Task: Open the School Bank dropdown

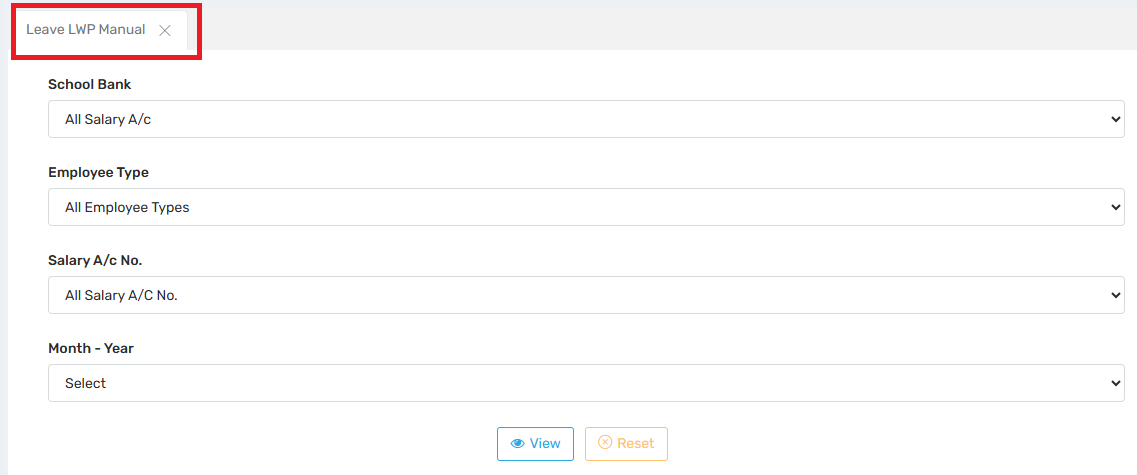Action: tap(586, 119)
